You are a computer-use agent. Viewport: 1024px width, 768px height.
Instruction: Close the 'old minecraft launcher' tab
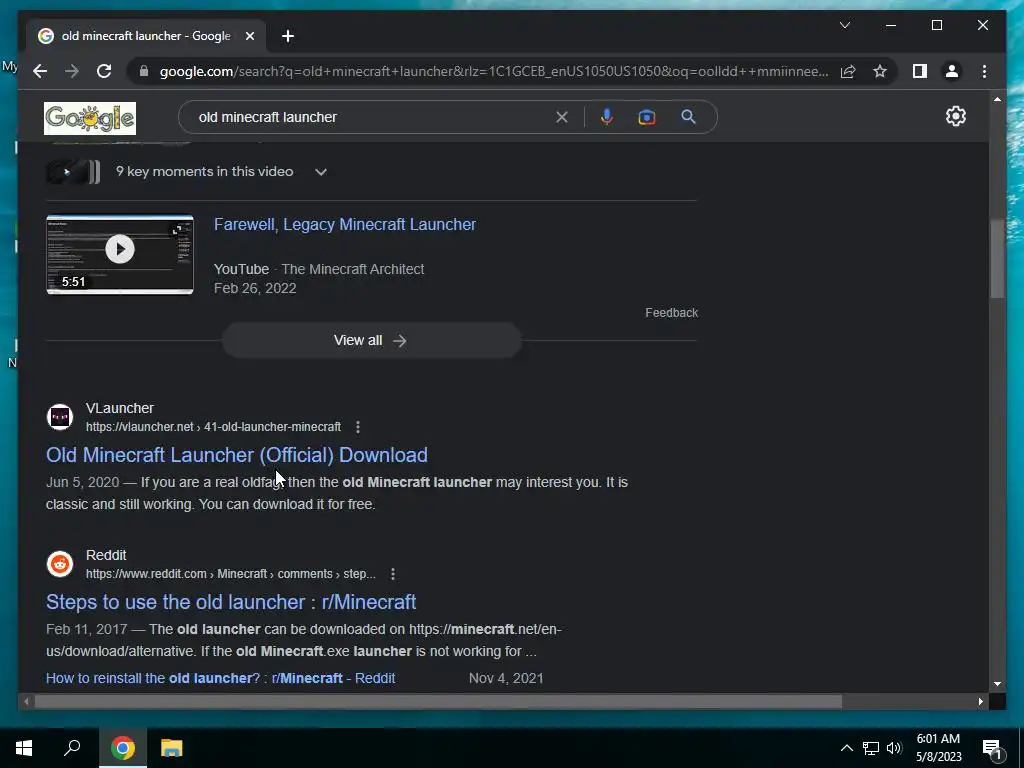pyautogui.click(x=249, y=36)
